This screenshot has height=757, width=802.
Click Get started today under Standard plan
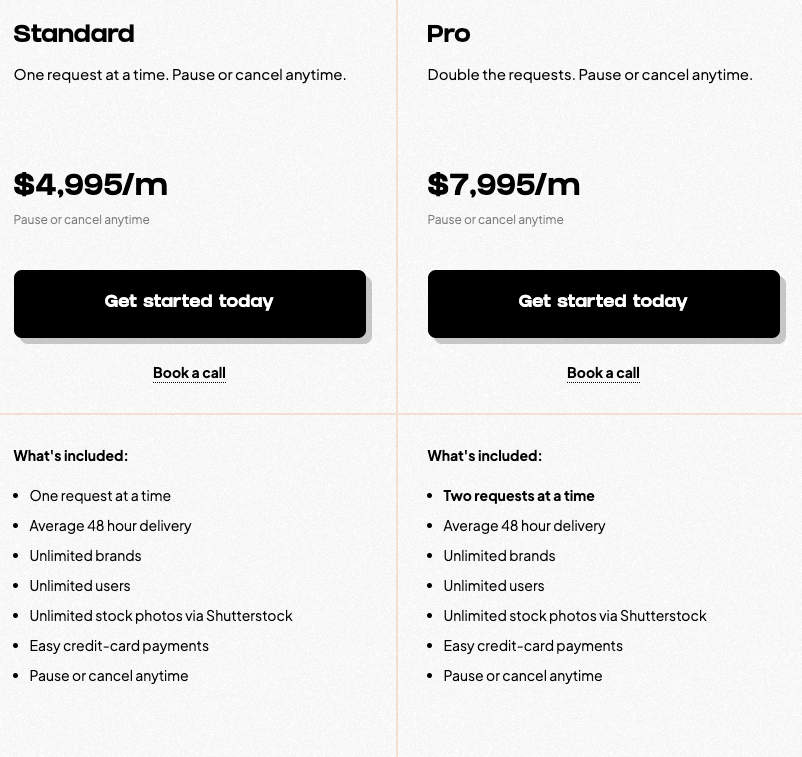[189, 302]
